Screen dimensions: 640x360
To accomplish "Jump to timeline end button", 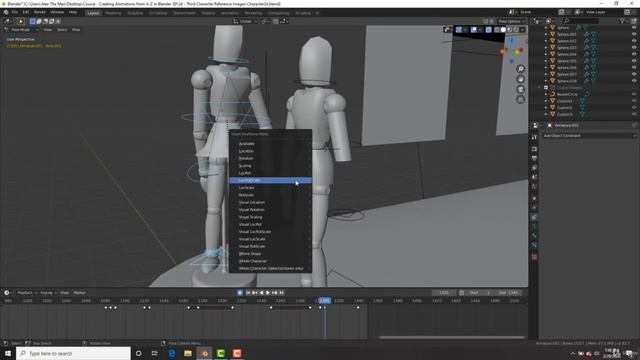I will click(x=282, y=293).
